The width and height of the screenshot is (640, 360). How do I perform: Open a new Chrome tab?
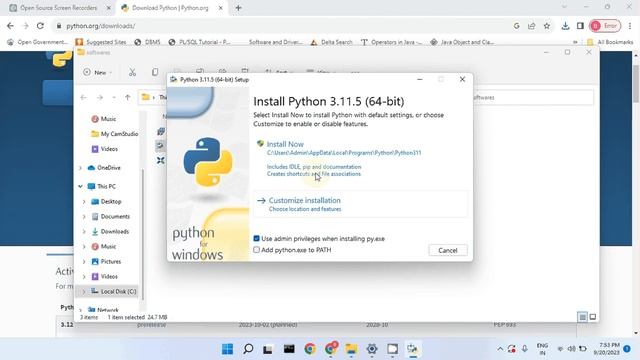click(x=238, y=8)
